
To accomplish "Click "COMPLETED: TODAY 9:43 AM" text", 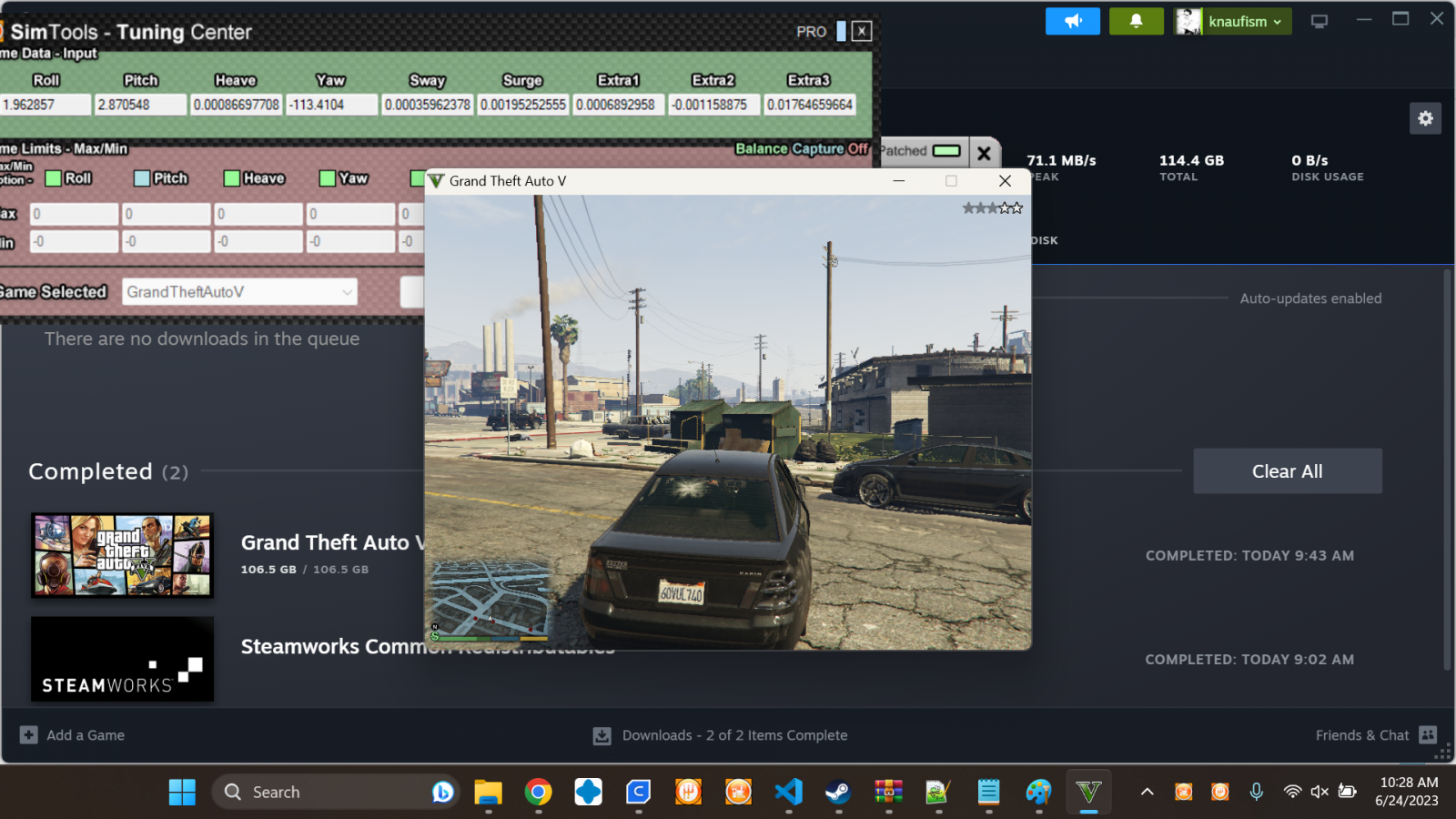I will 1249,556.
